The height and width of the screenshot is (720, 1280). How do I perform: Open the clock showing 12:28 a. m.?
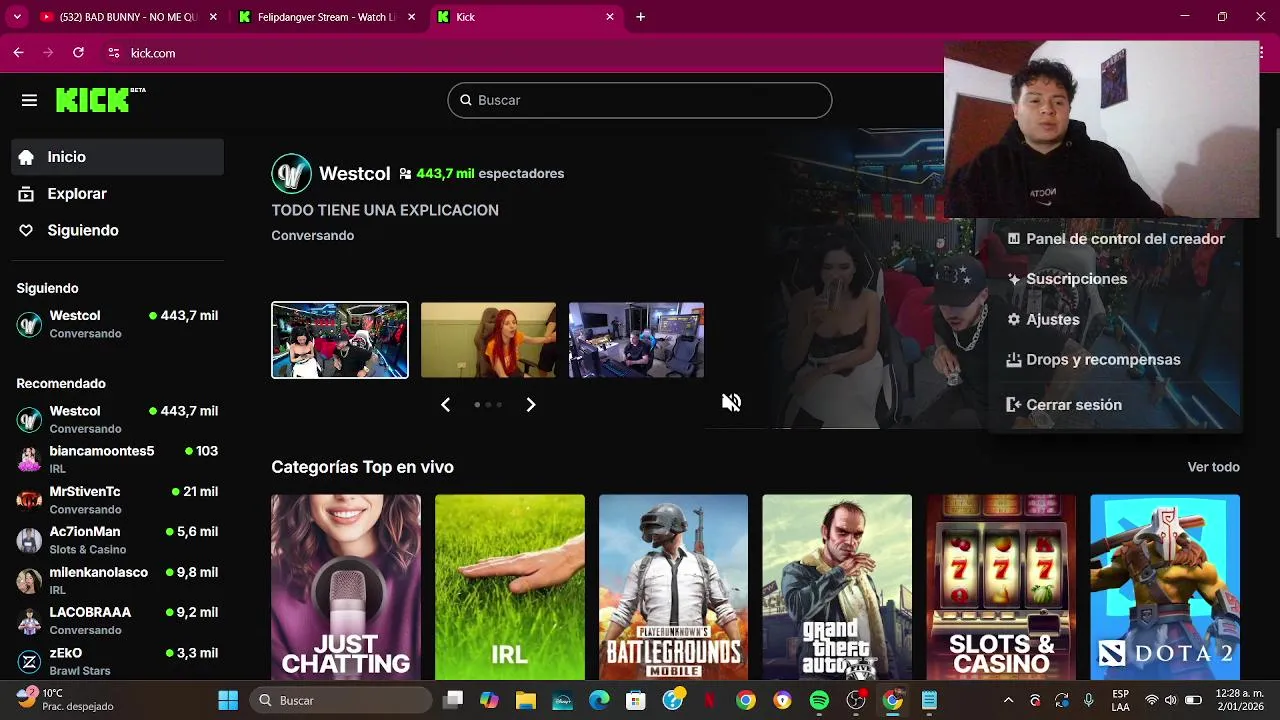(1240, 700)
